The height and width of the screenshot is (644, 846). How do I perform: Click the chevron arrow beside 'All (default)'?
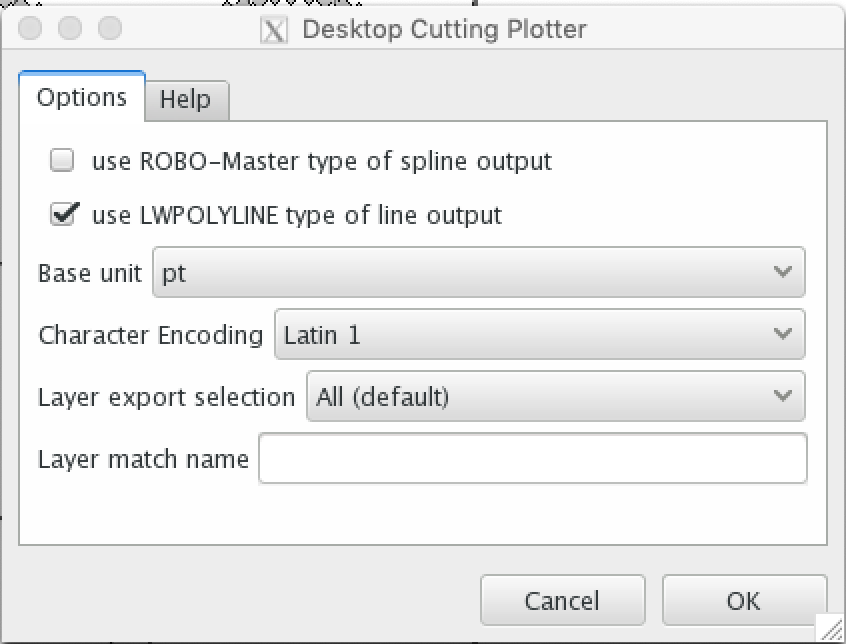click(782, 397)
